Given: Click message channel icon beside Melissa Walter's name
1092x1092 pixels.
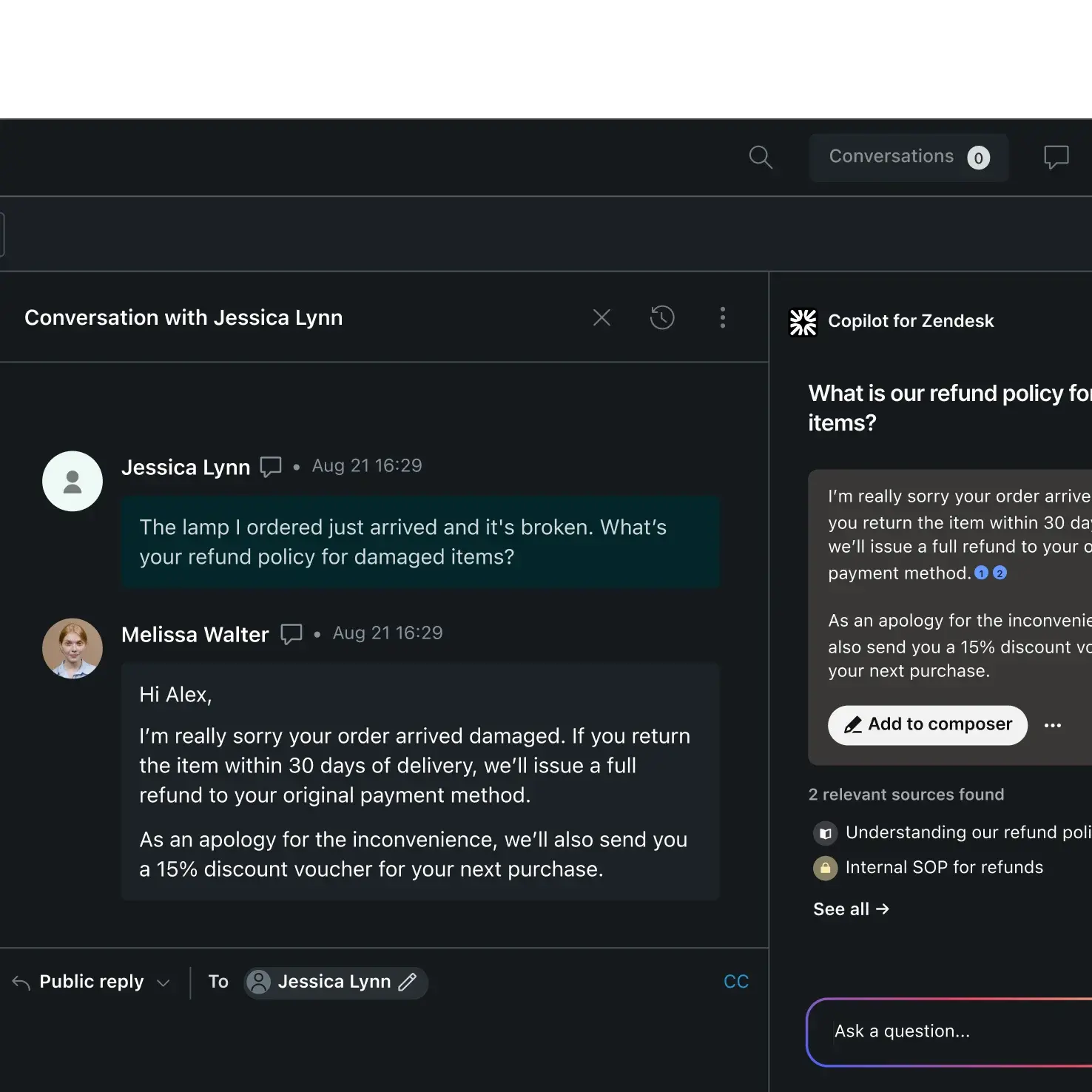Looking at the screenshot, I should point(291,634).
